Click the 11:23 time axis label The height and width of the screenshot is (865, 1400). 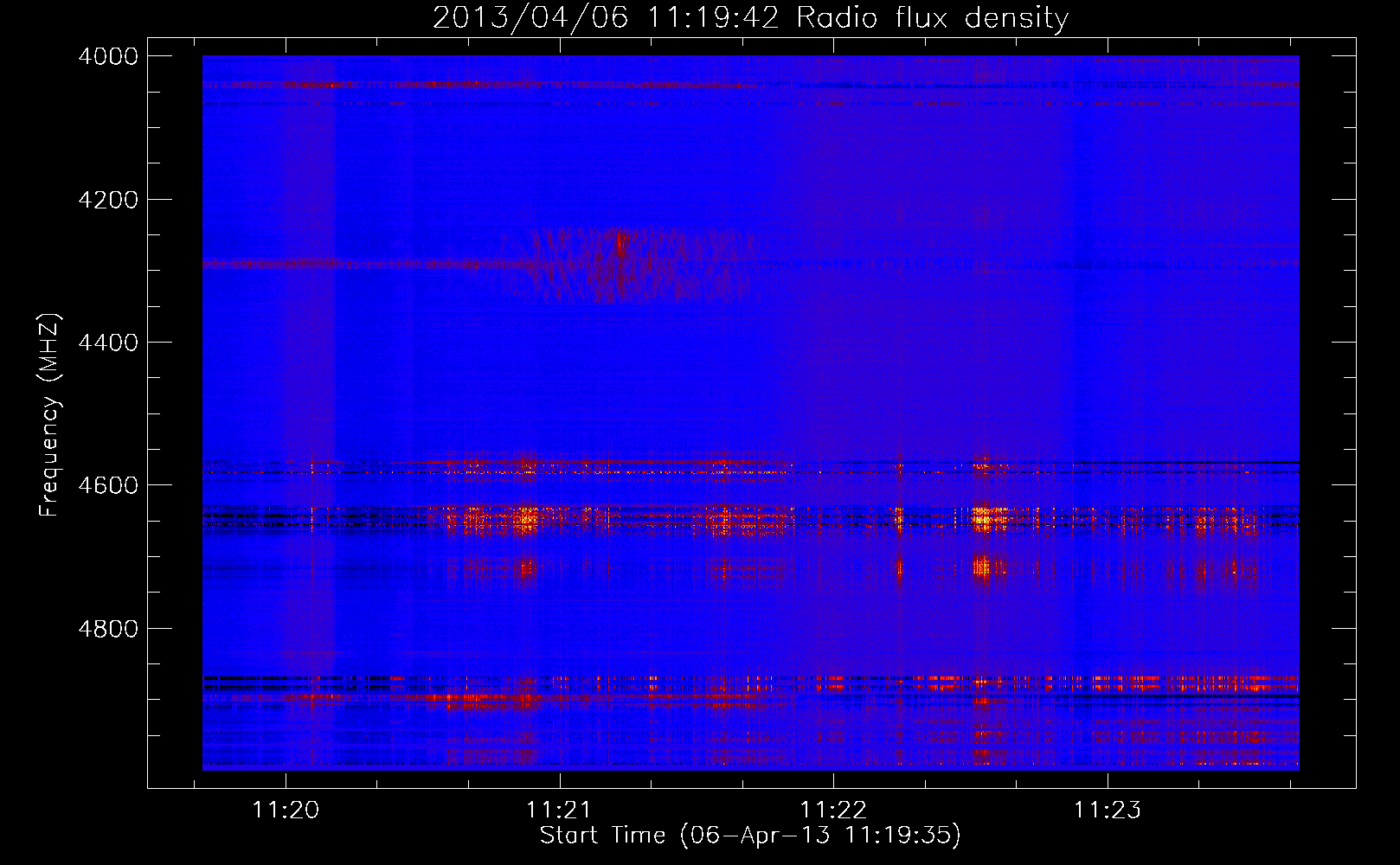coord(1108,811)
